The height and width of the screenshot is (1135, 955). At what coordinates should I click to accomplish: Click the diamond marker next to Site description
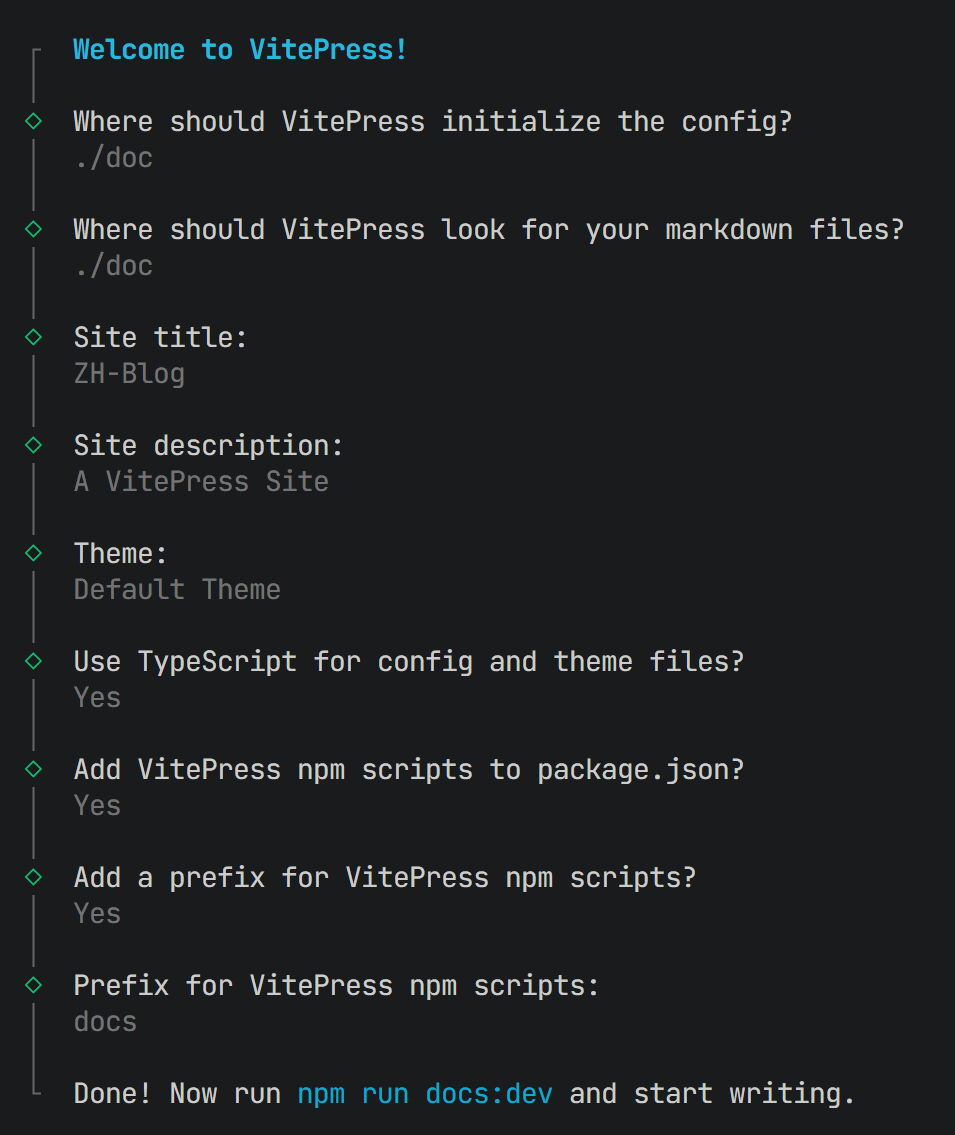click(x=33, y=445)
